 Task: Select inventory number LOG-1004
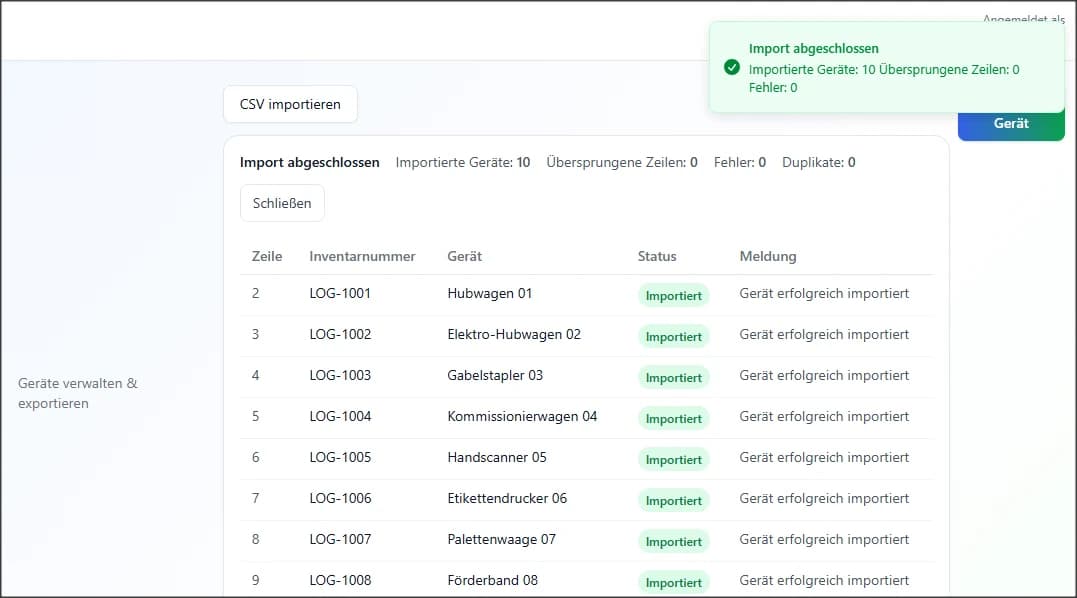[340, 417]
